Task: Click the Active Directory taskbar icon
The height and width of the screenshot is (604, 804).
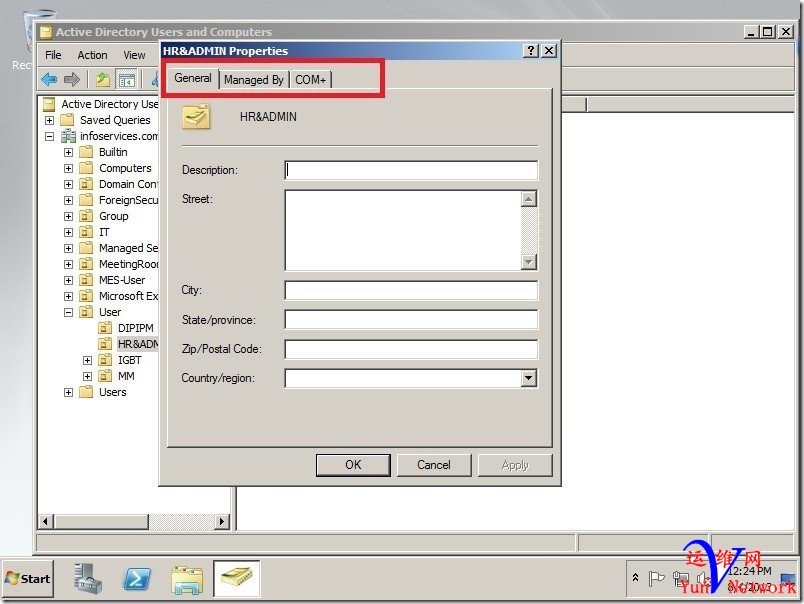Action: [236, 578]
